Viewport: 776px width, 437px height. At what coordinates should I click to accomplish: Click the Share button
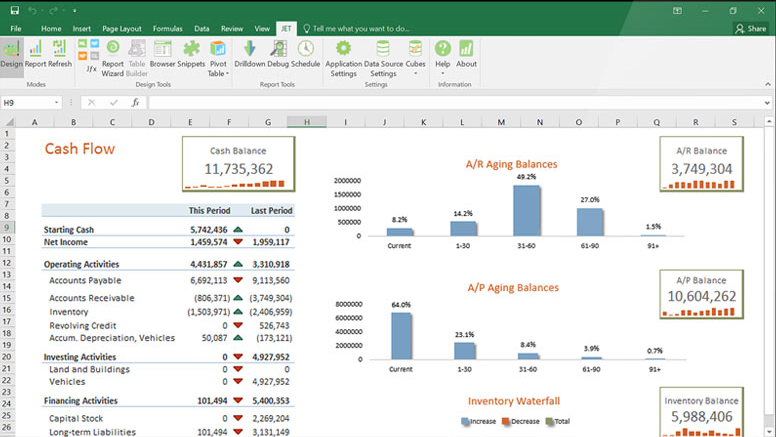coord(750,29)
